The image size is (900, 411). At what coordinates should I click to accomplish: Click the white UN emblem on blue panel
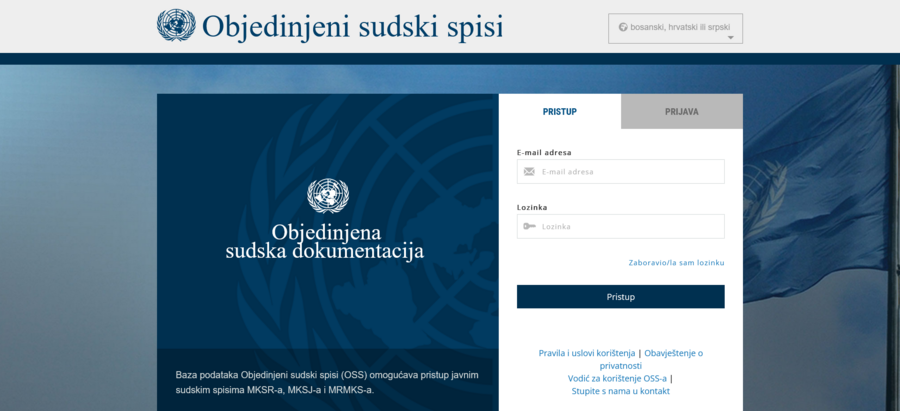point(328,196)
